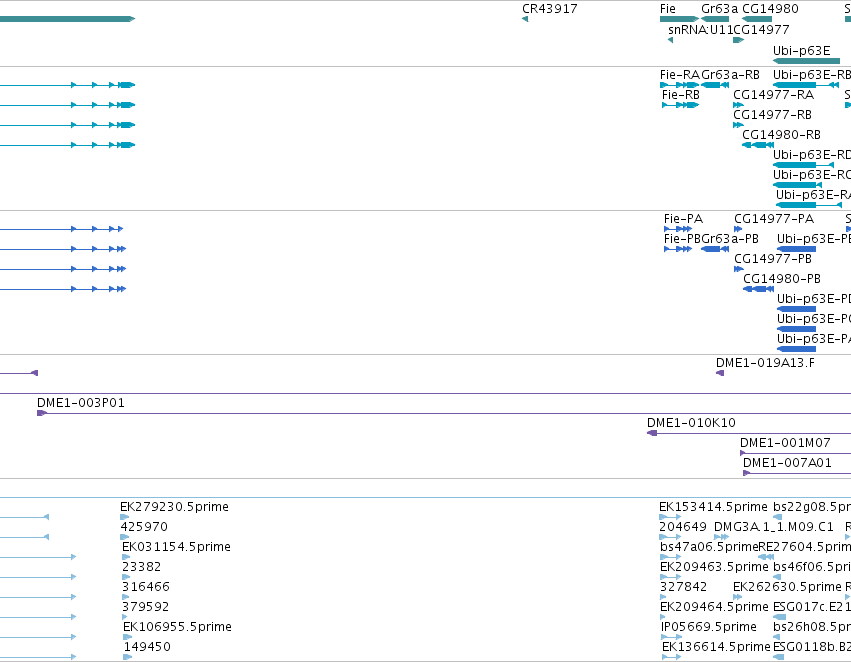Open the CG14980-PB protein label

pos(782,279)
